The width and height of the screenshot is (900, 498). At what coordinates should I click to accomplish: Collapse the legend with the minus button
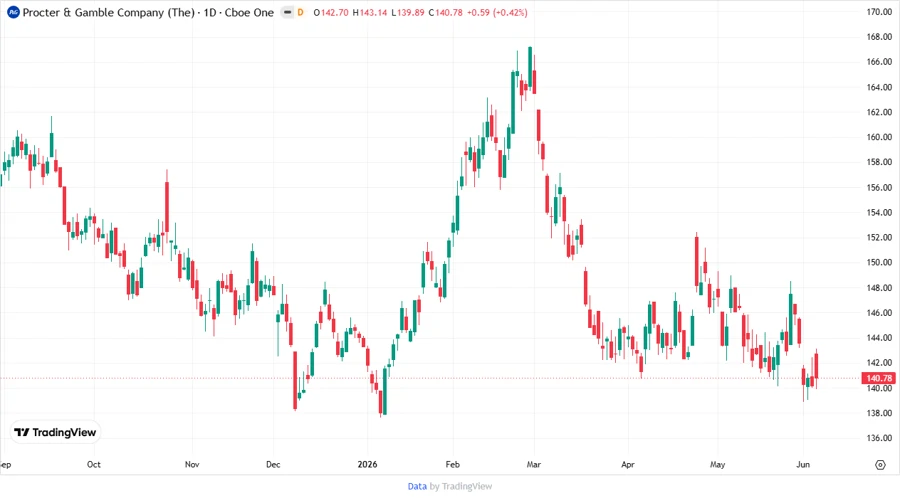point(287,13)
